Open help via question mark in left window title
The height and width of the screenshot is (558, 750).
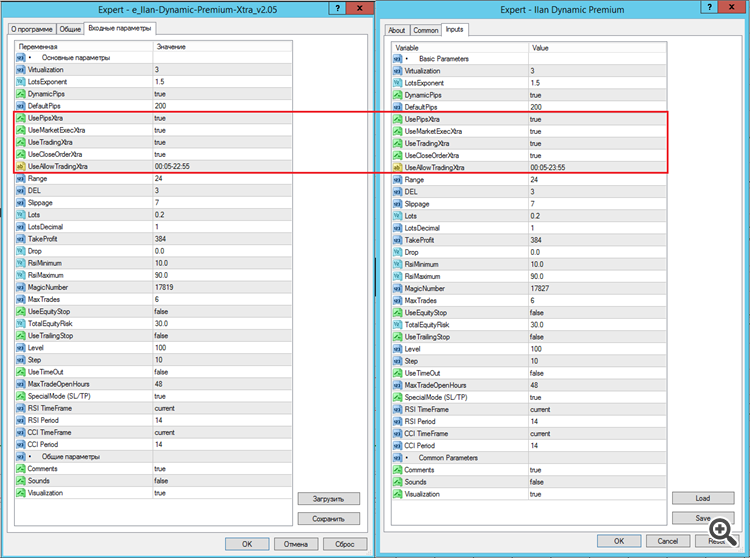click(x=338, y=8)
